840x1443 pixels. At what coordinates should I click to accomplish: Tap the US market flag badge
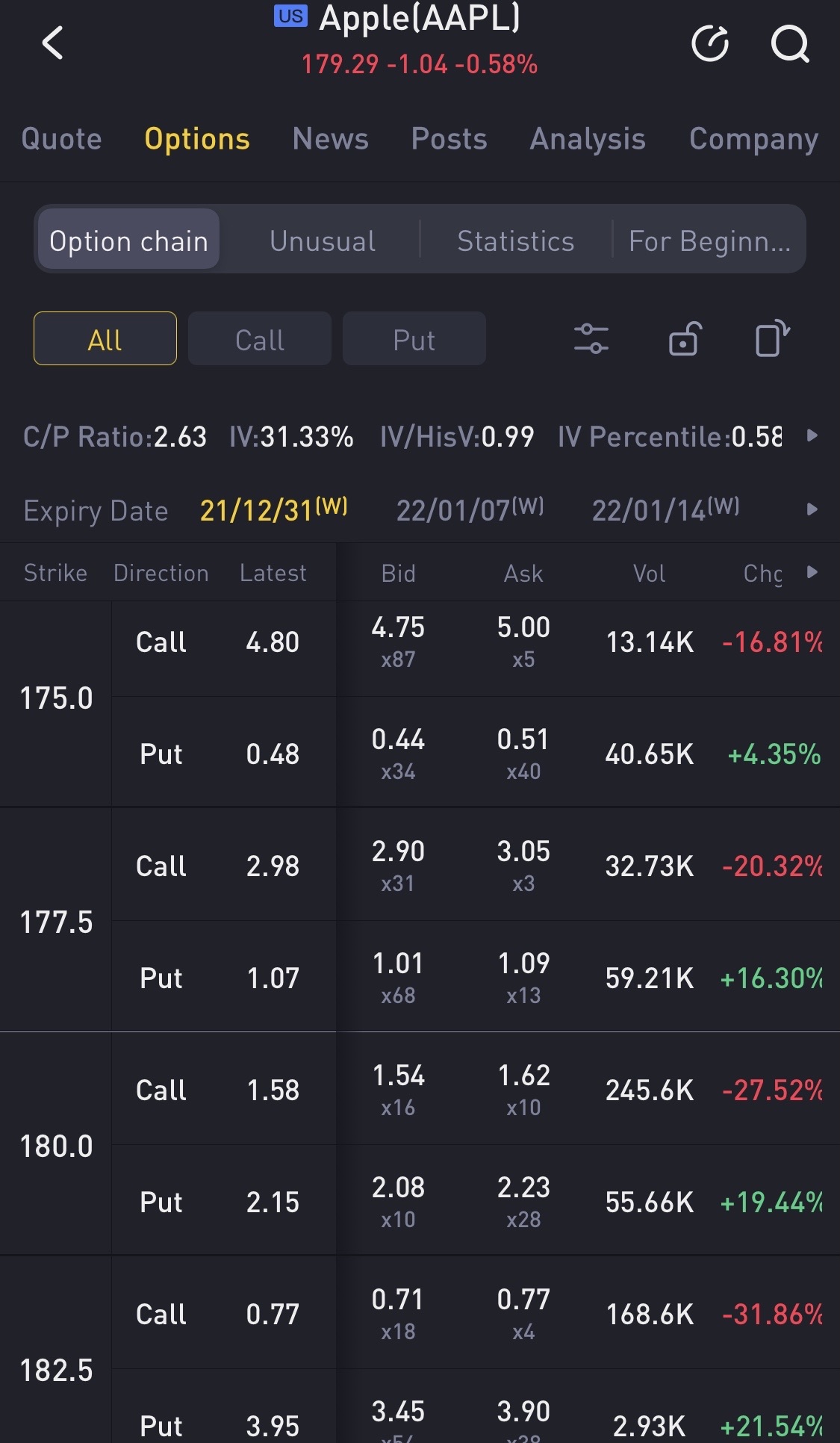pos(290,16)
